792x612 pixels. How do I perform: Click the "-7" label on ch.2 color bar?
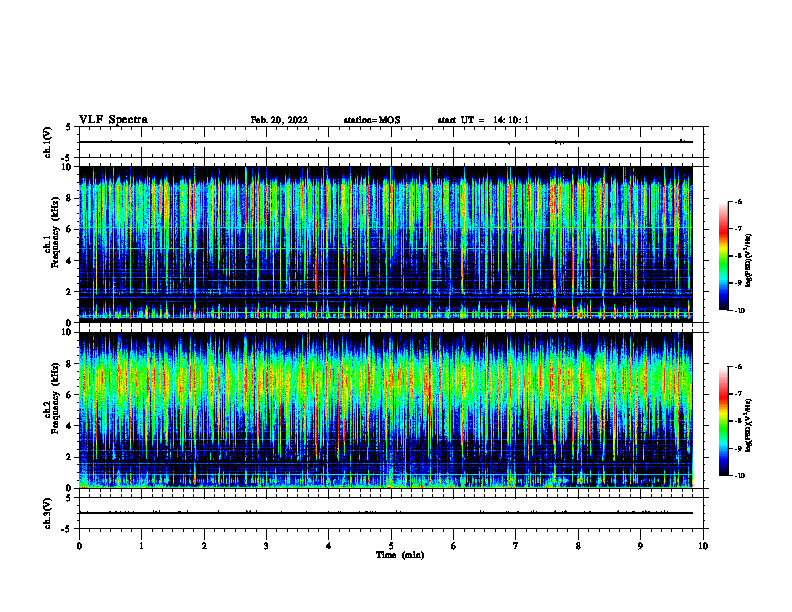(738, 394)
